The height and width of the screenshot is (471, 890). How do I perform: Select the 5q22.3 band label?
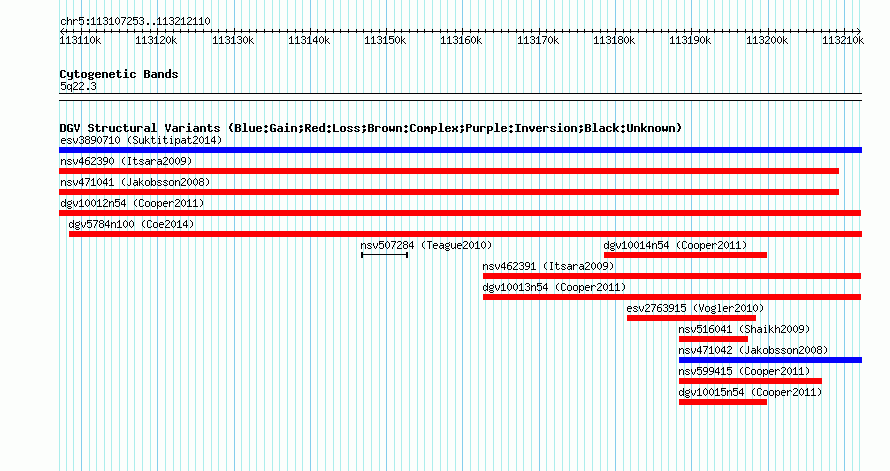78,86
